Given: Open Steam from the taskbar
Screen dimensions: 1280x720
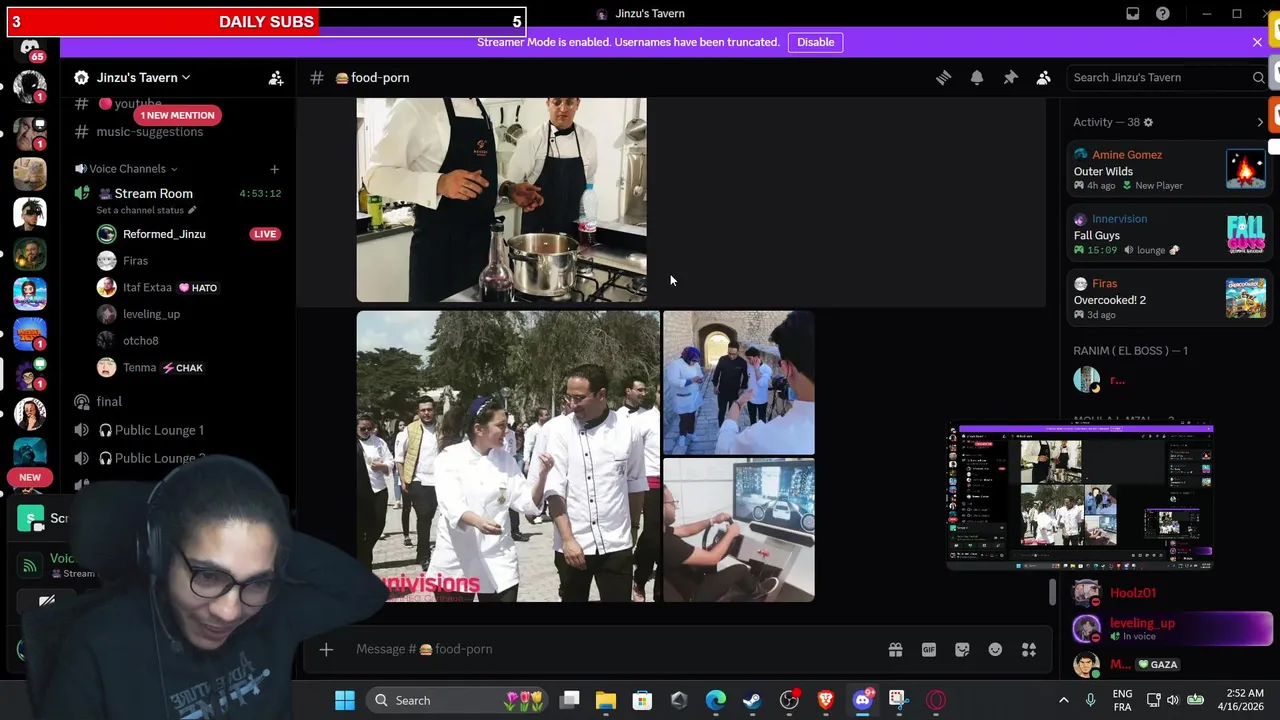Looking at the screenshot, I should pyautogui.click(x=752, y=700).
